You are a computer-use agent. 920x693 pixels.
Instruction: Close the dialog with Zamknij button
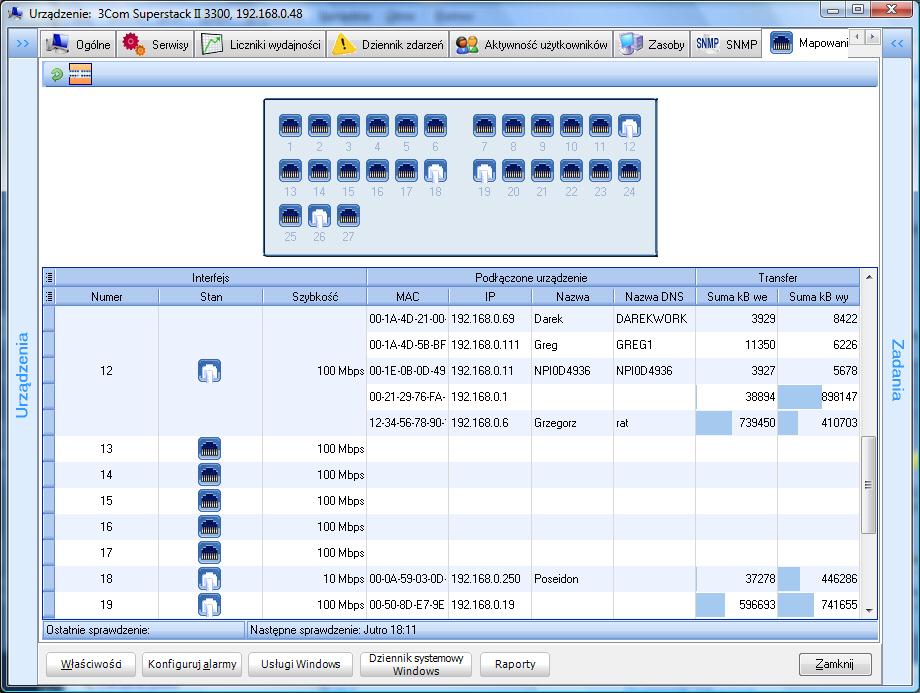pos(835,664)
